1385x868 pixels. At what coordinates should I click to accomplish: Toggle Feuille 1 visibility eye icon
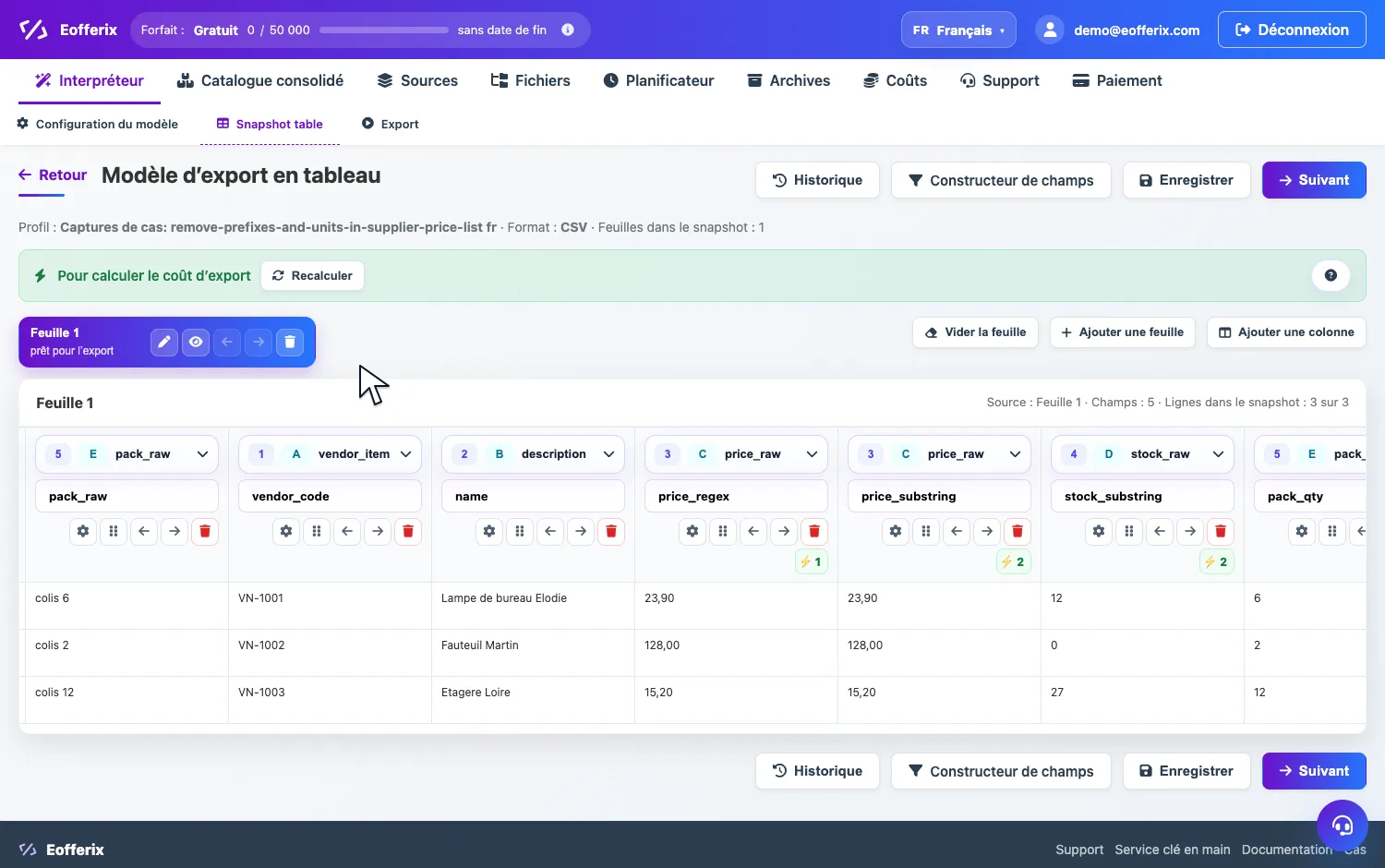click(x=196, y=343)
